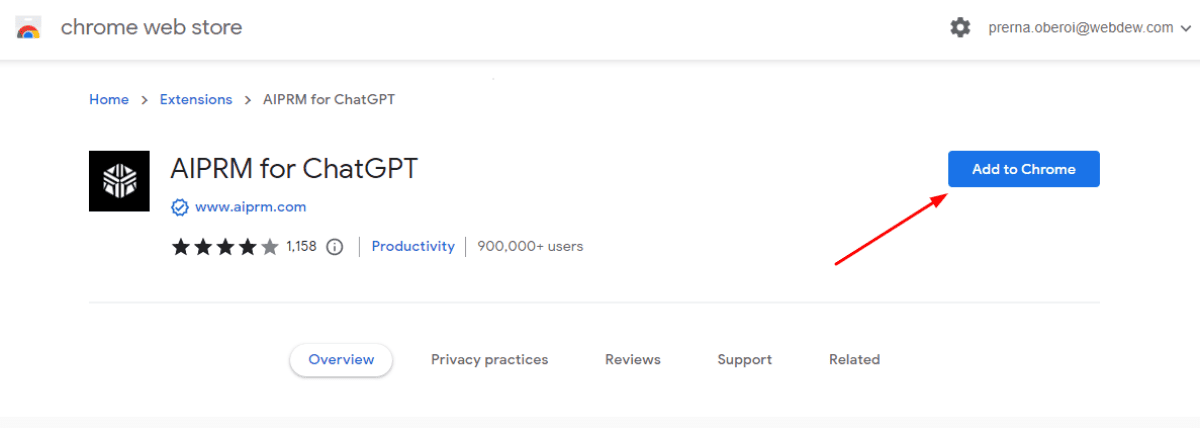The height and width of the screenshot is (428, 1200).
Task: Switch to the Support tab
Action: point(744,360)
